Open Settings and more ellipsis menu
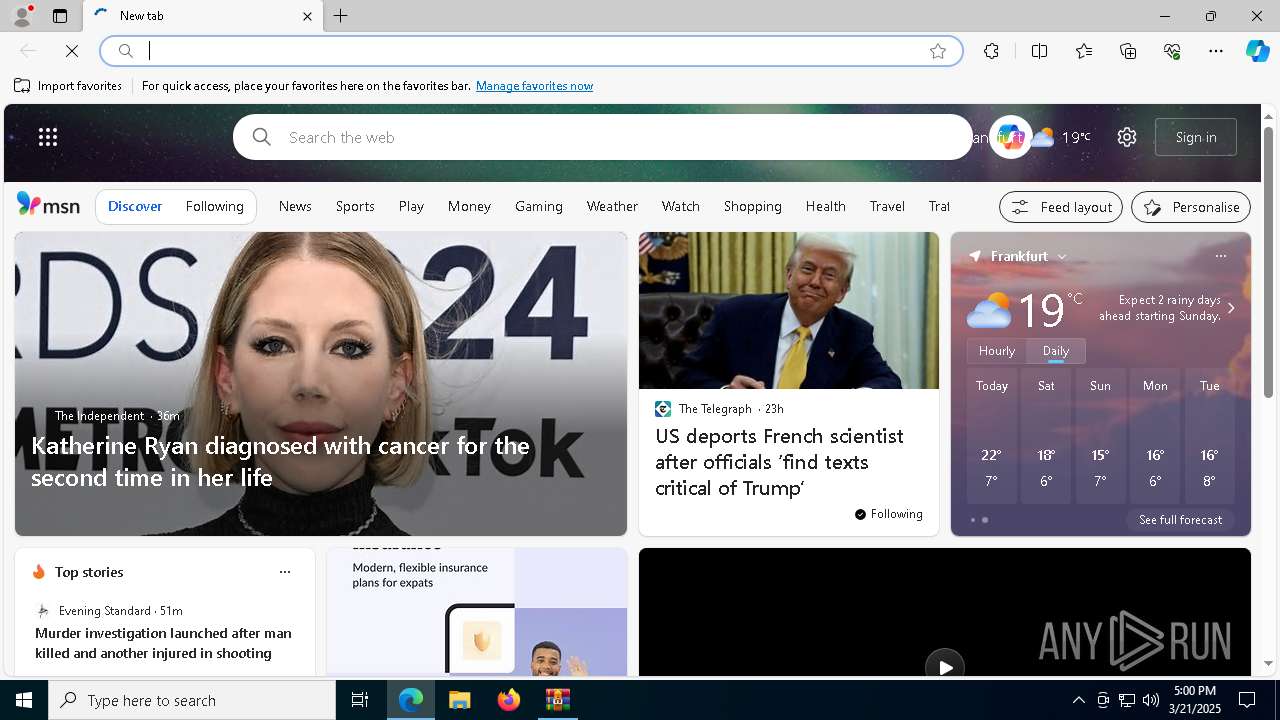Viewport: 1280px width, 720px height. (1216, 51)
